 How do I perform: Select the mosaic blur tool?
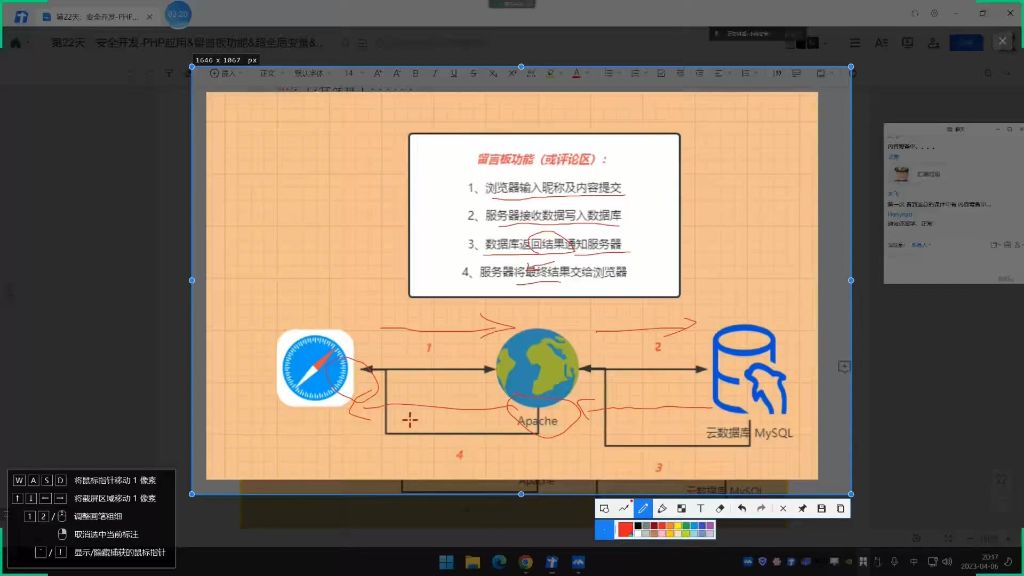point(681,508)
